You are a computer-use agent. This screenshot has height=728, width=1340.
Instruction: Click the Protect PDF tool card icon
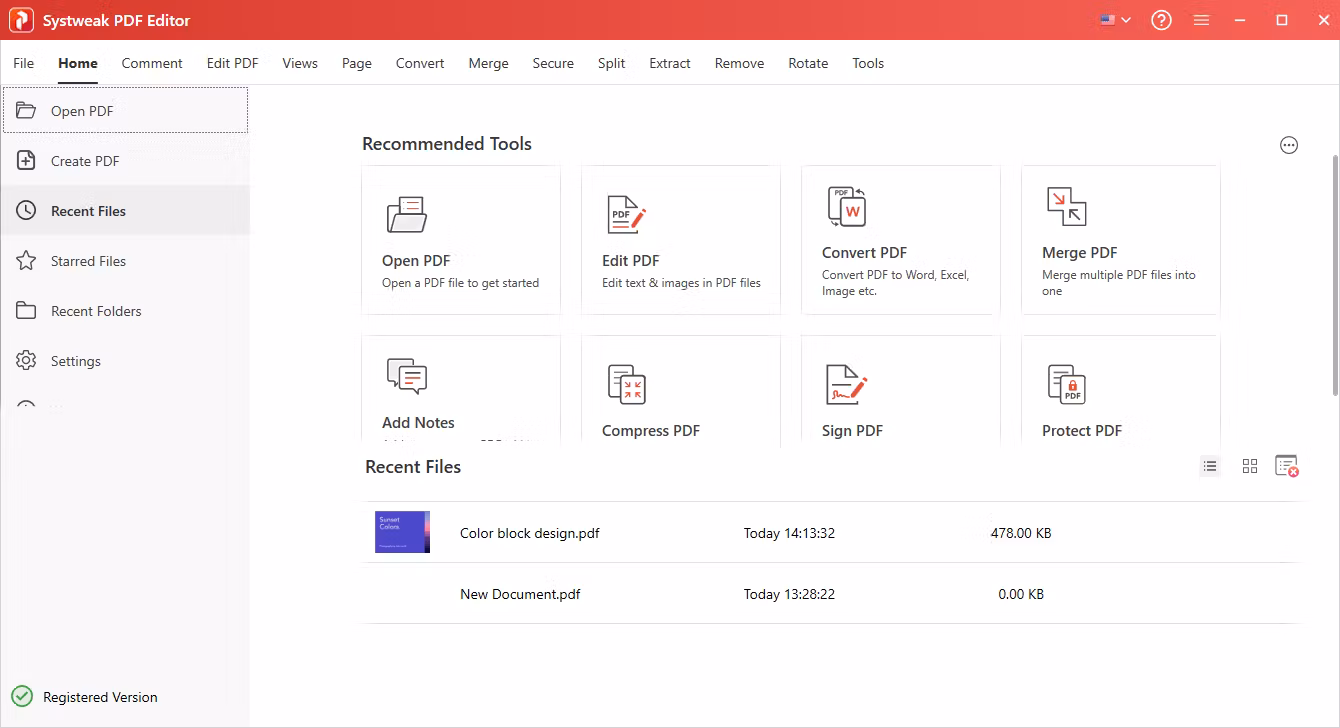(1066, 384)
